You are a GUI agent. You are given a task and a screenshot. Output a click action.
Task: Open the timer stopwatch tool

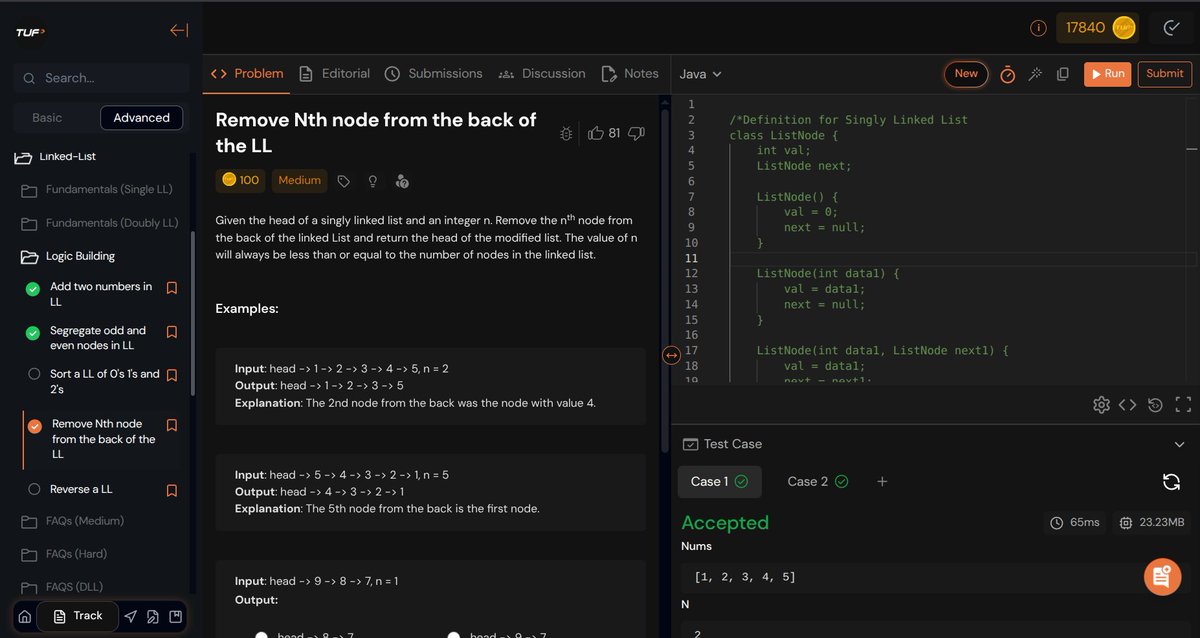1009,74
